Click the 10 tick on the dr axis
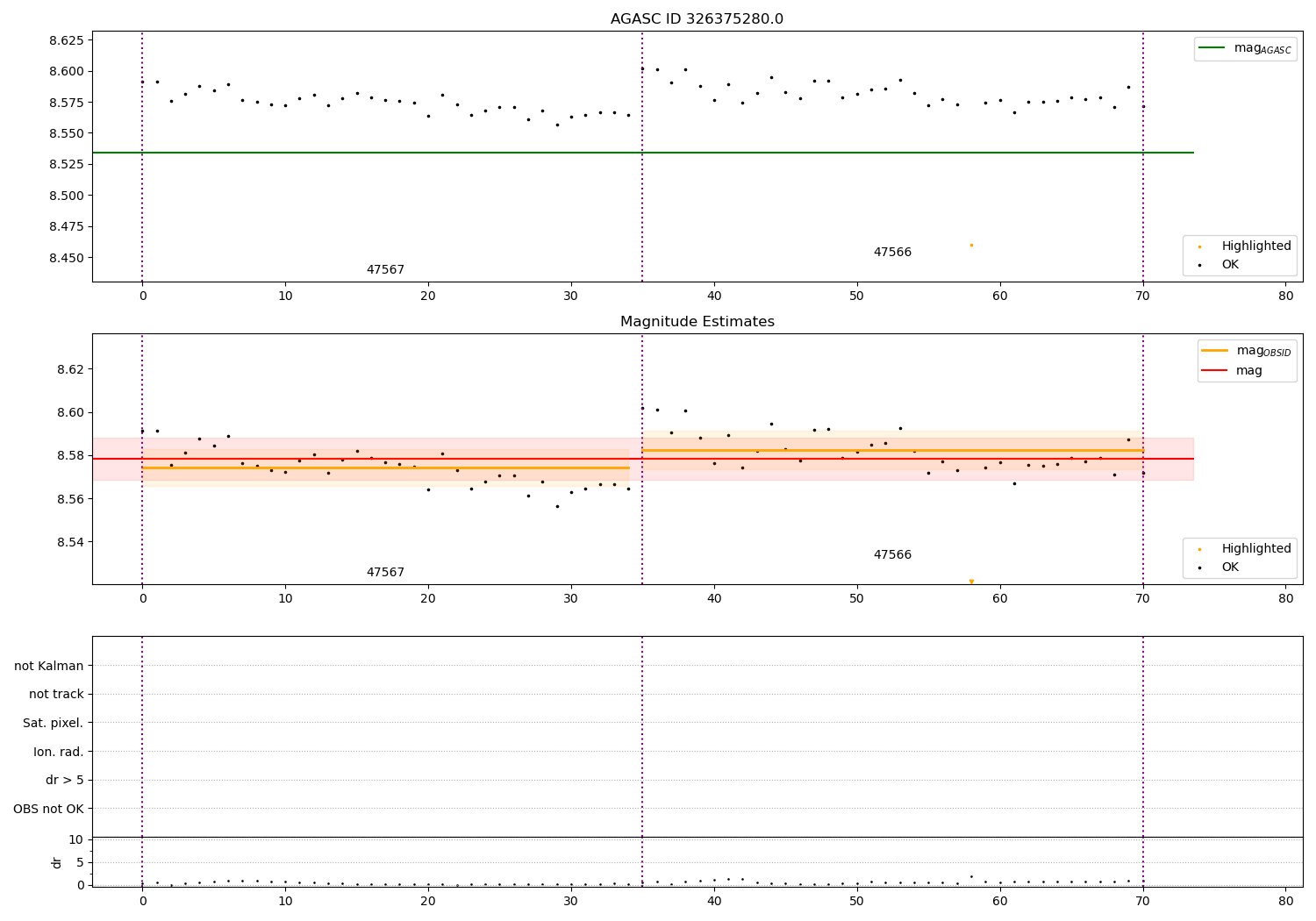1316x921 pixels. pyautogui.click(x=75, y=839)
